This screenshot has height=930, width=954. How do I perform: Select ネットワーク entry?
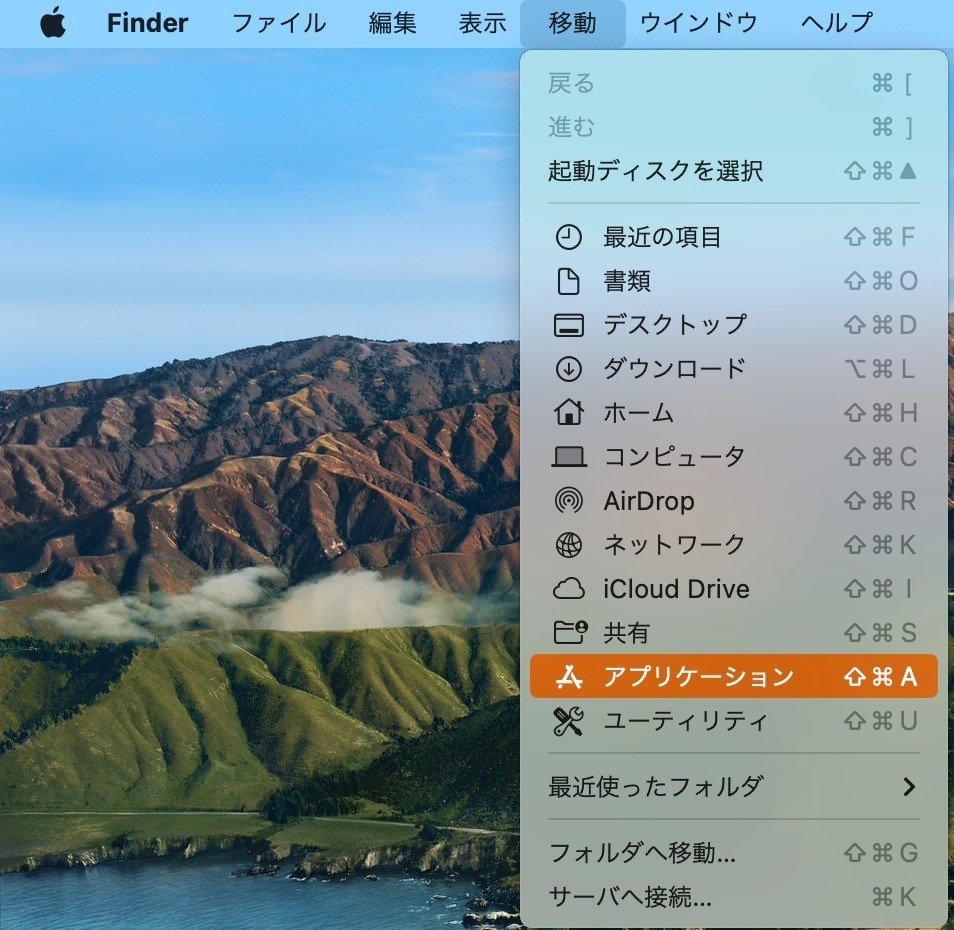pos(733,544)
